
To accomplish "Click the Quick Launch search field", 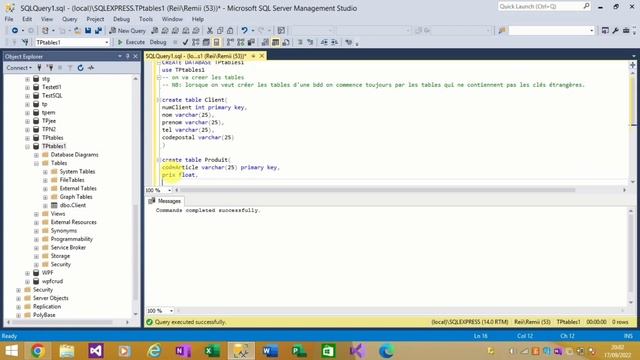I will (x=544, y=6).
